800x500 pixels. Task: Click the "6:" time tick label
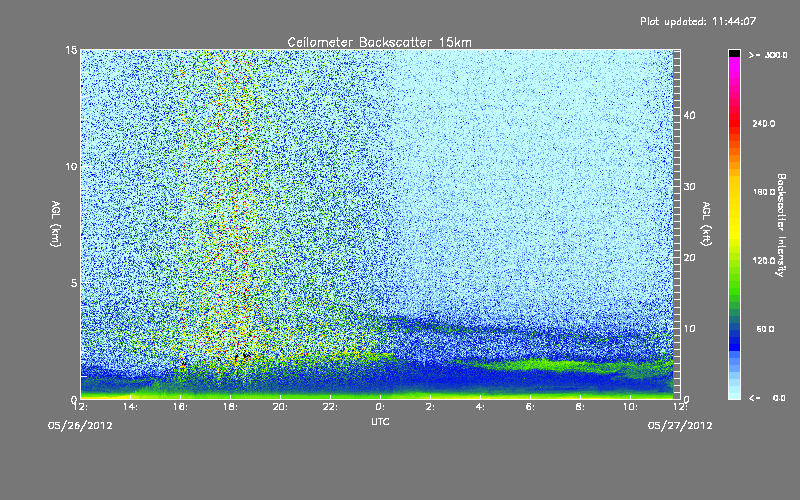[530, 407]
